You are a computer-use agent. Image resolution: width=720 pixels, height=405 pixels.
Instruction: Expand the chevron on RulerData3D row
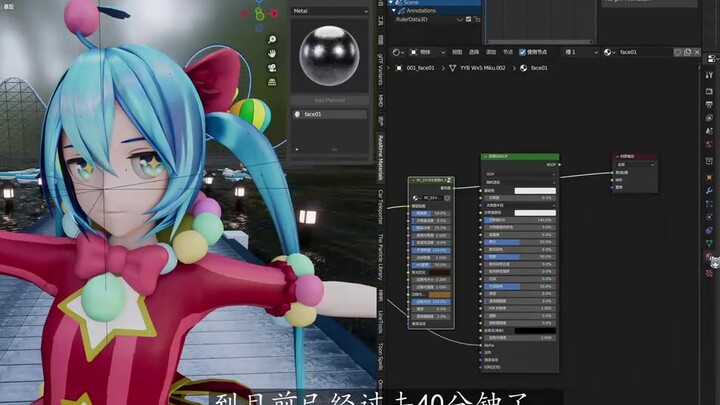[x=460, y=20]
